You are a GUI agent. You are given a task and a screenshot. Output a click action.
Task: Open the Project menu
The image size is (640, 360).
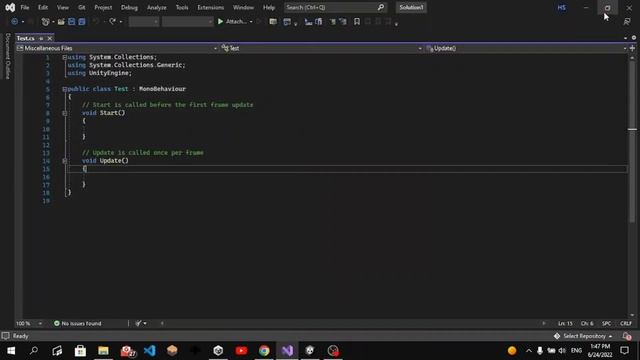pyautogui.click(x=103, y=7)
